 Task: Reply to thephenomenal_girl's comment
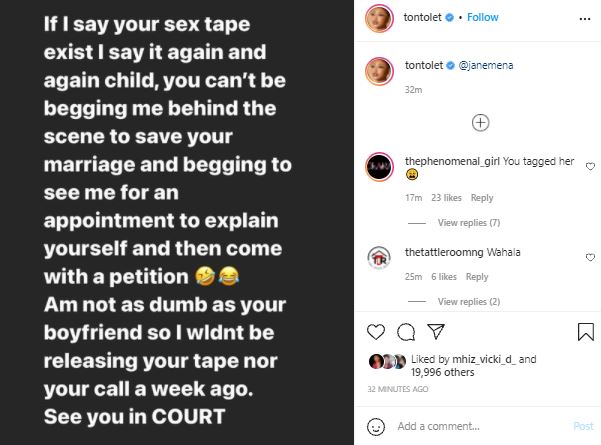(482, 198)
